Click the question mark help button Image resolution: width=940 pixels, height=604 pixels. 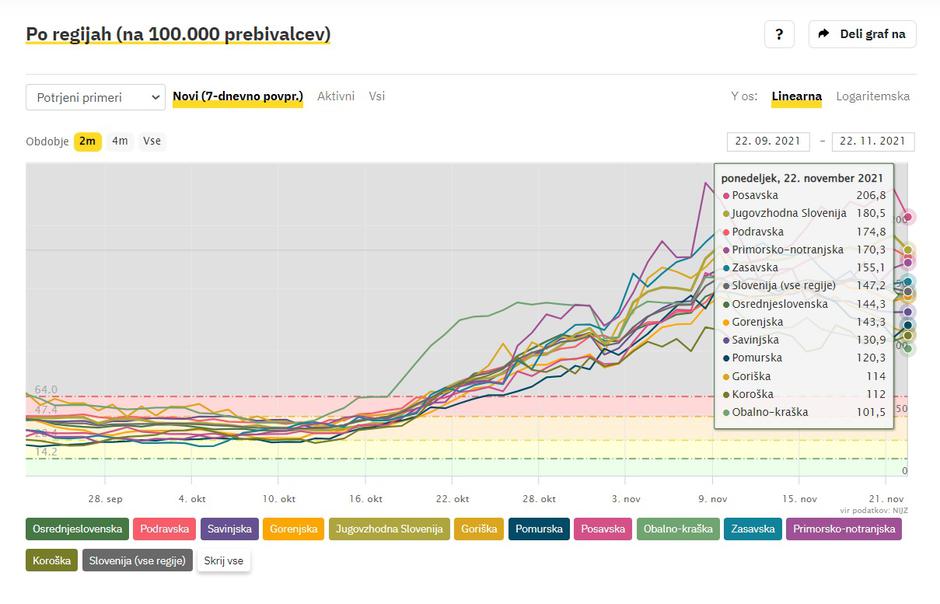[779, 34]
